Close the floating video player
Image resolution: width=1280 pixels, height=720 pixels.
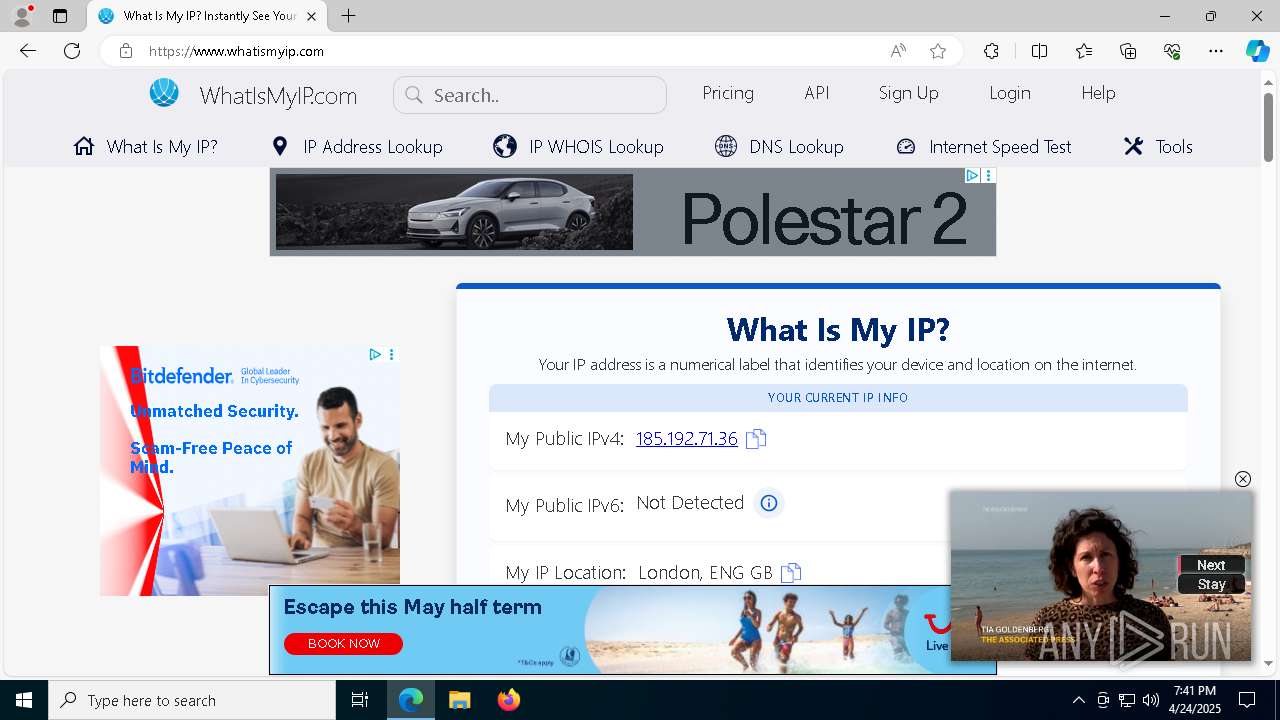(x=1243, y=479)
